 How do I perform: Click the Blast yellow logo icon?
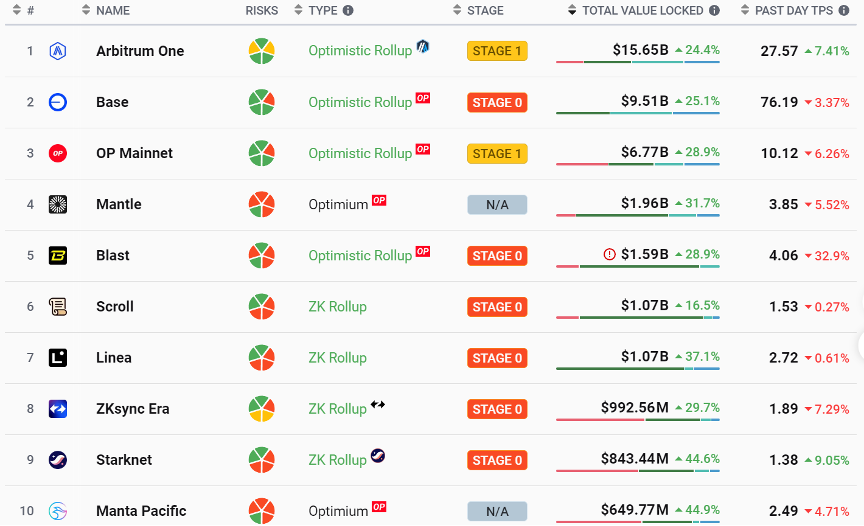coord(58,255)
